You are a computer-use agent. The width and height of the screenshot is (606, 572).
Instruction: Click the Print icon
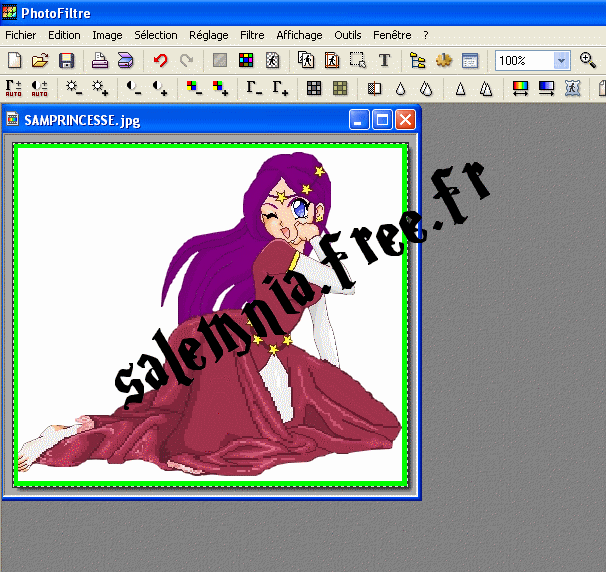coord(100,61)
